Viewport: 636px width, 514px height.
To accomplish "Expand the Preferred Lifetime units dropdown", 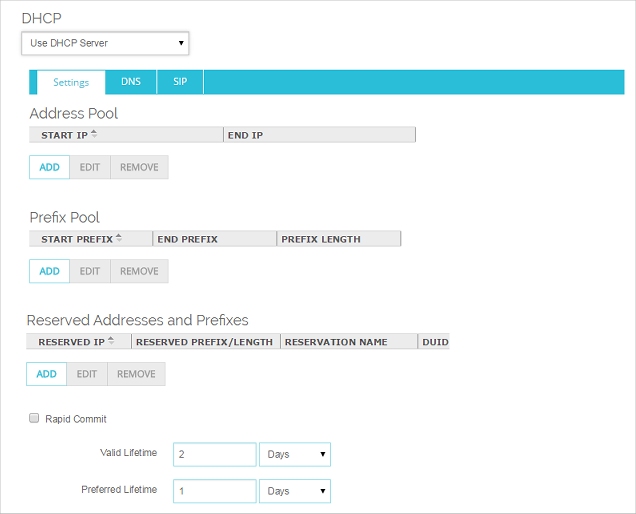I will pos(295,491).
